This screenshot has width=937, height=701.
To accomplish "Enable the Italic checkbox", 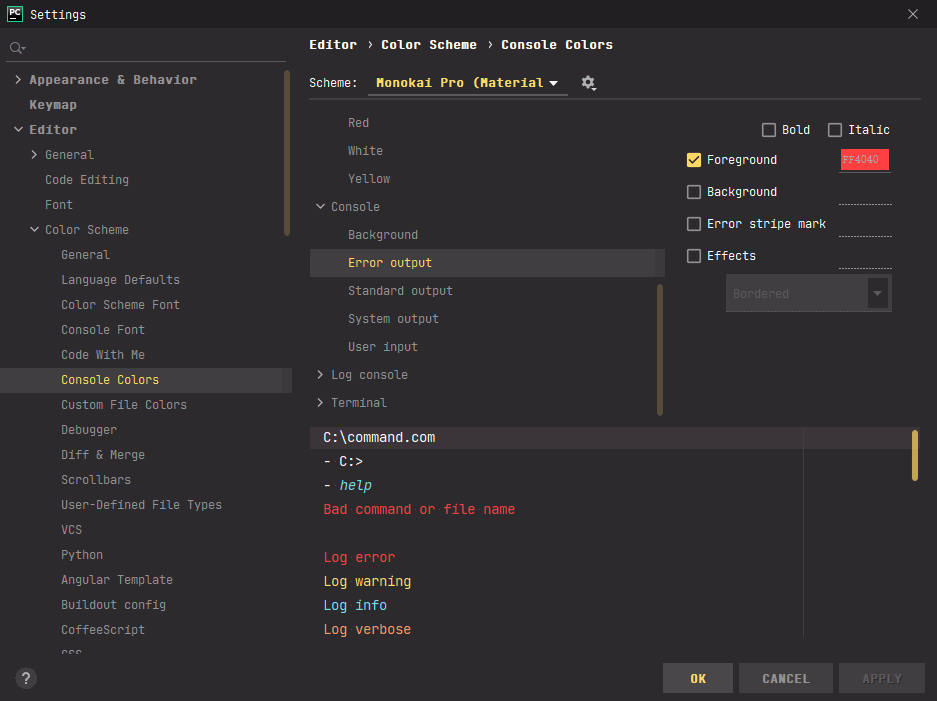I will click(x=835, y=130).
